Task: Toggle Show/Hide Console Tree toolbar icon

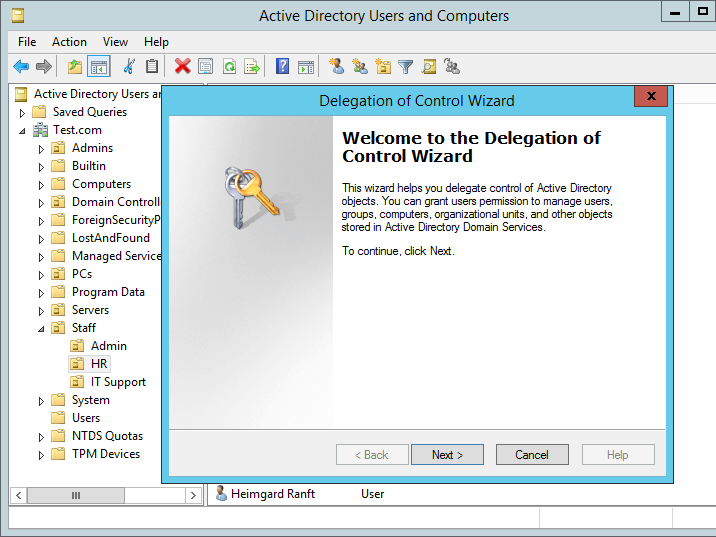Action: click(x=99, y=67)
